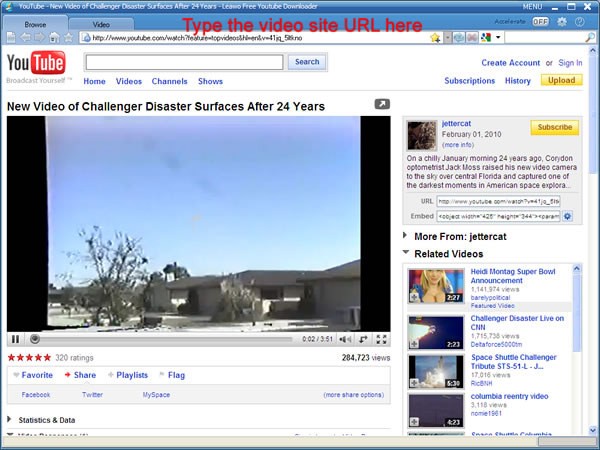The height and width of the screenshot is (450, 600).
Task: Toggle the player size expand icon
Action: pos(363,339)
